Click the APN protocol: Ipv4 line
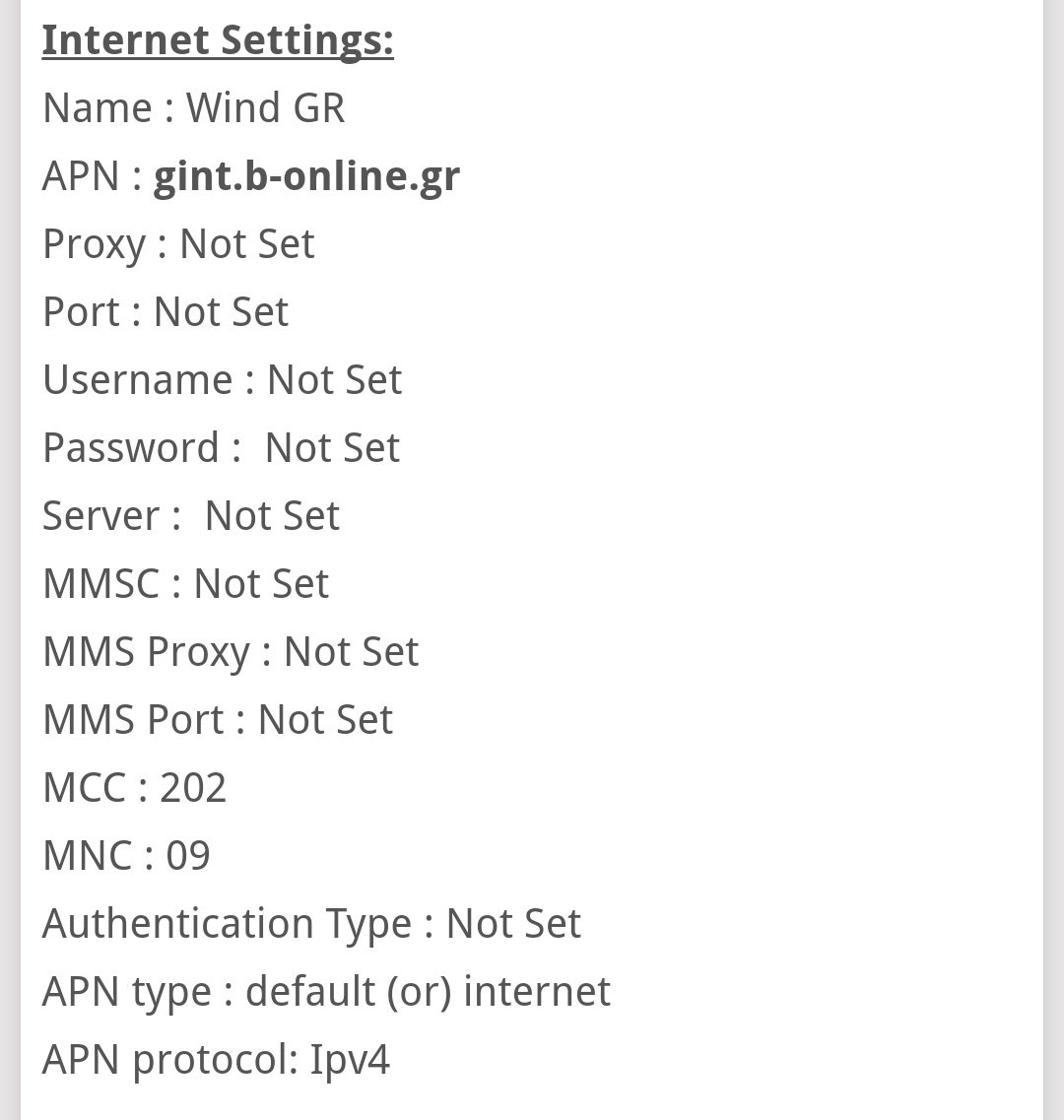Screen dimensions: 1064x1120 coord(216,1060)
